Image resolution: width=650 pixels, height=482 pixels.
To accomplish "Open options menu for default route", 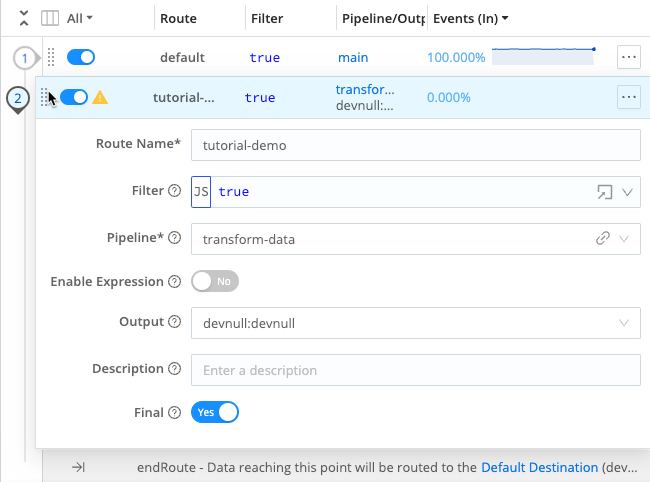I will point(628,58).
